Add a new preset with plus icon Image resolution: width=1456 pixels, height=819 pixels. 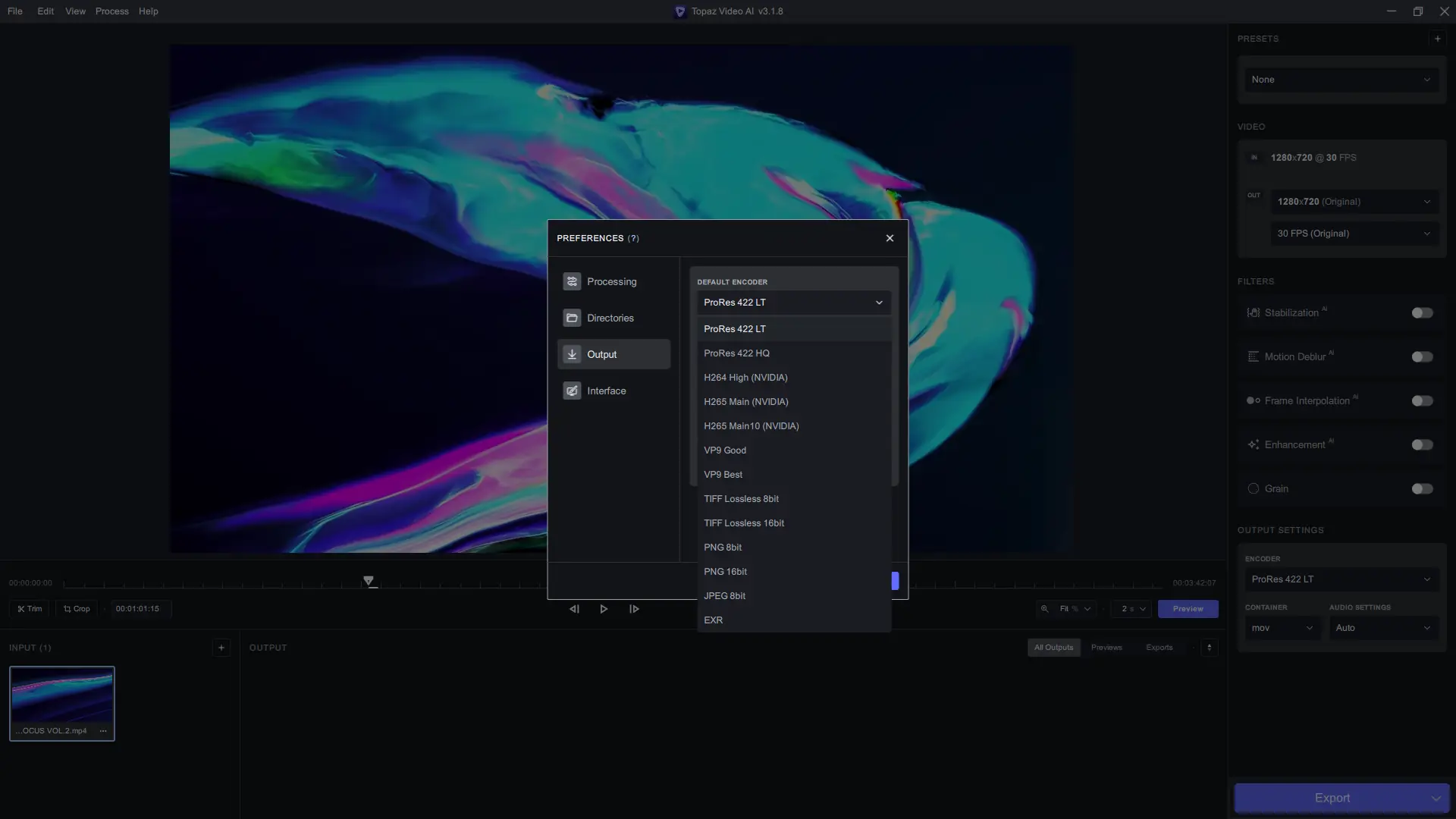[1437, 39]
